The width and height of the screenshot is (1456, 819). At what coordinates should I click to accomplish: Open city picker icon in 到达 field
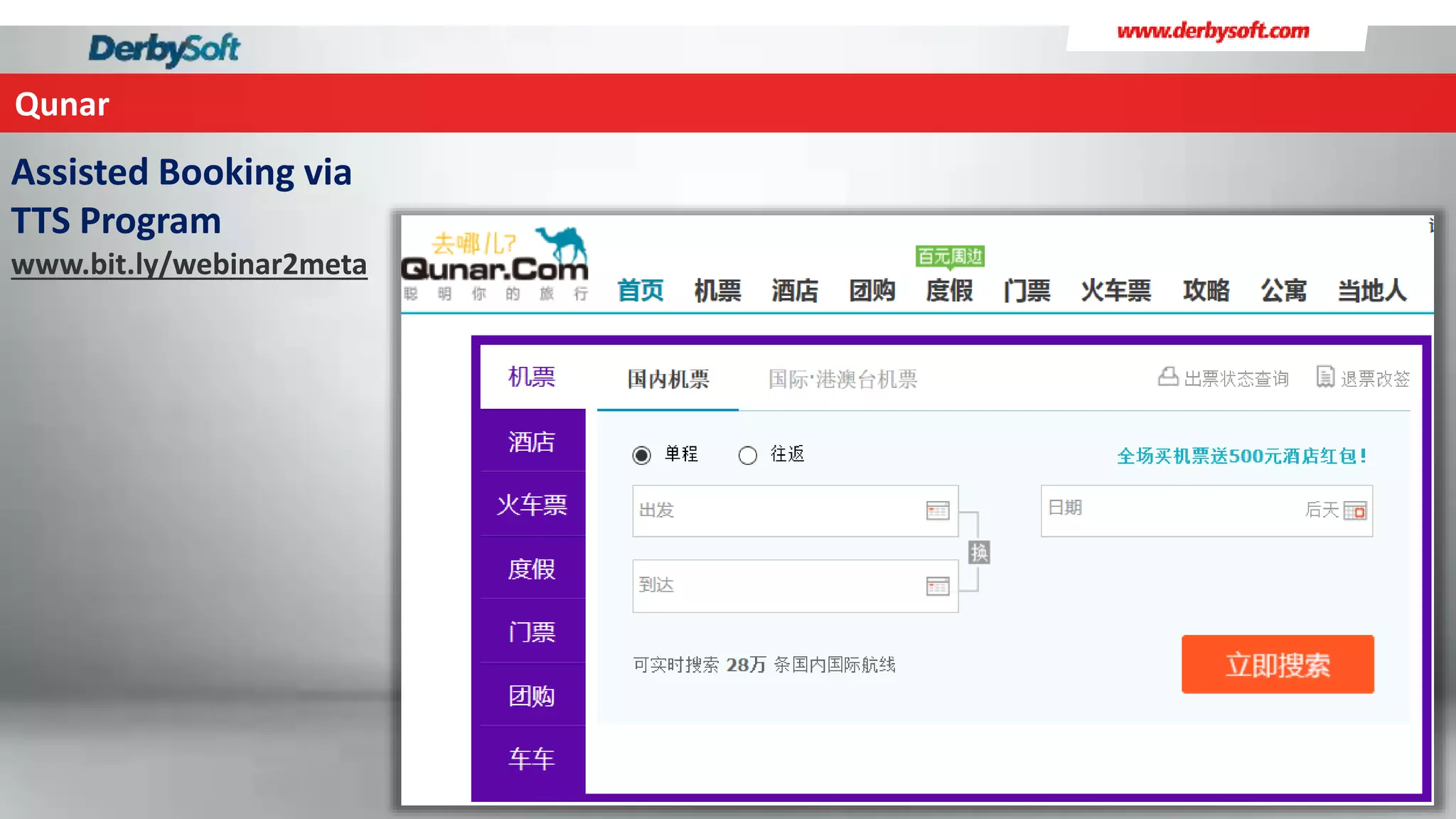coord(938,586)
